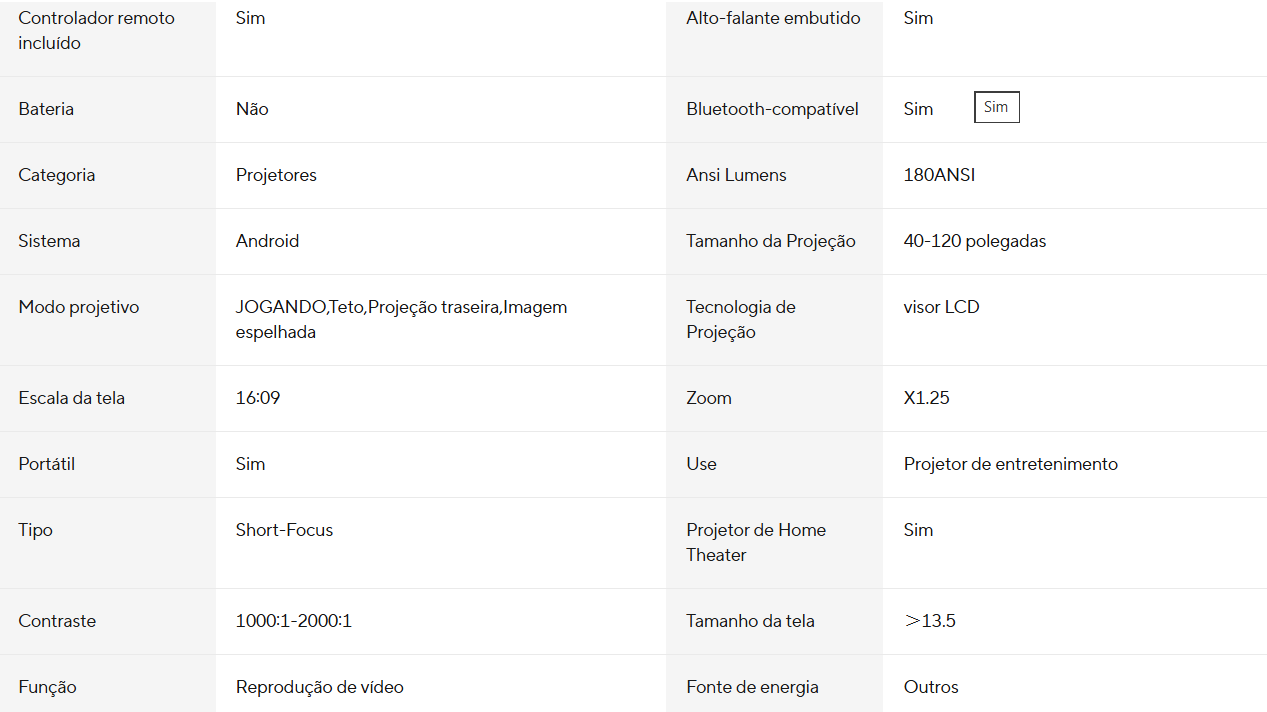Screen dimensions: 1267x712
Task: Click the "Projetores" category value
Action: 276,175
